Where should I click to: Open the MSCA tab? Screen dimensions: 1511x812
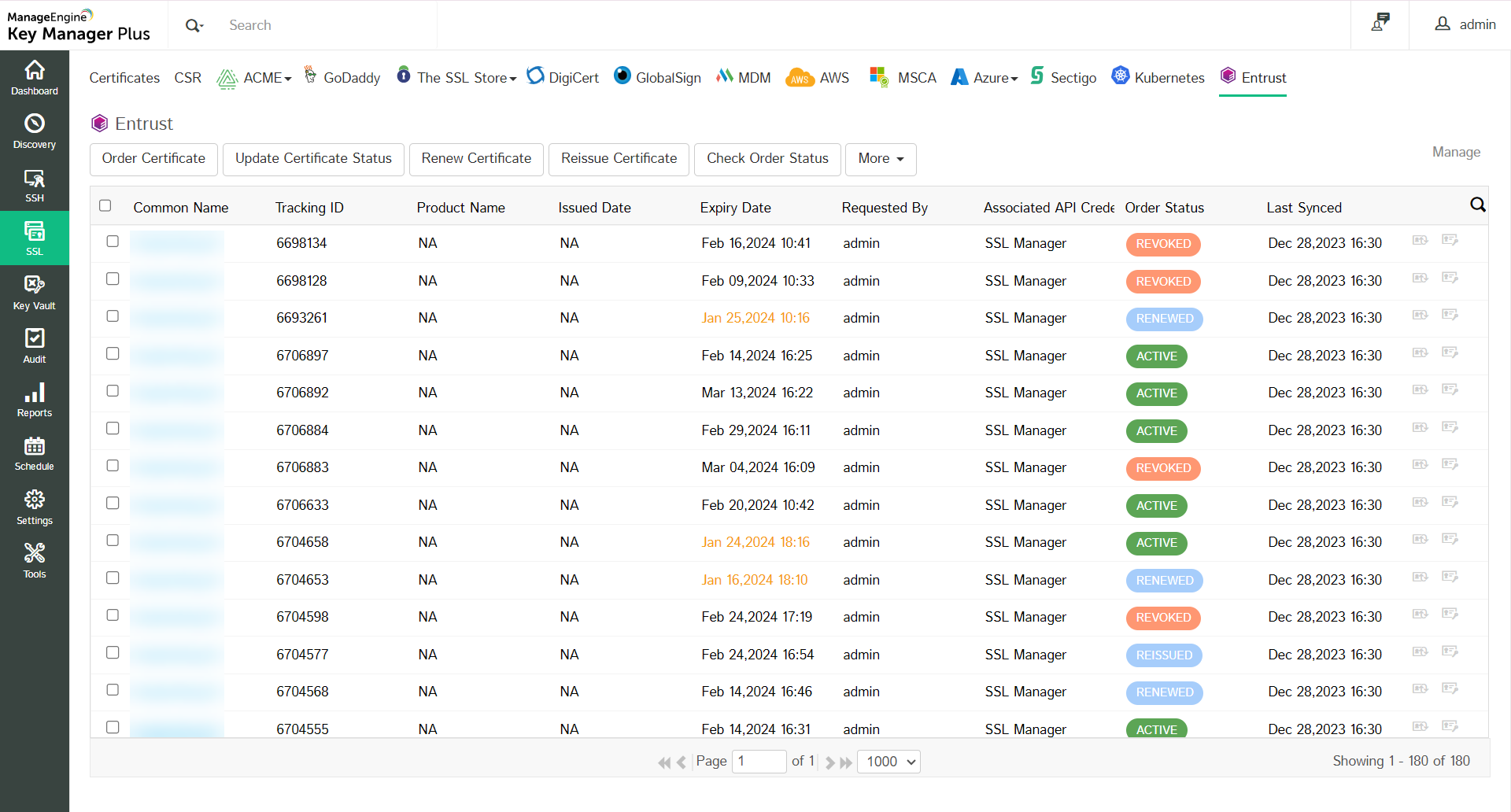(903, 78)
